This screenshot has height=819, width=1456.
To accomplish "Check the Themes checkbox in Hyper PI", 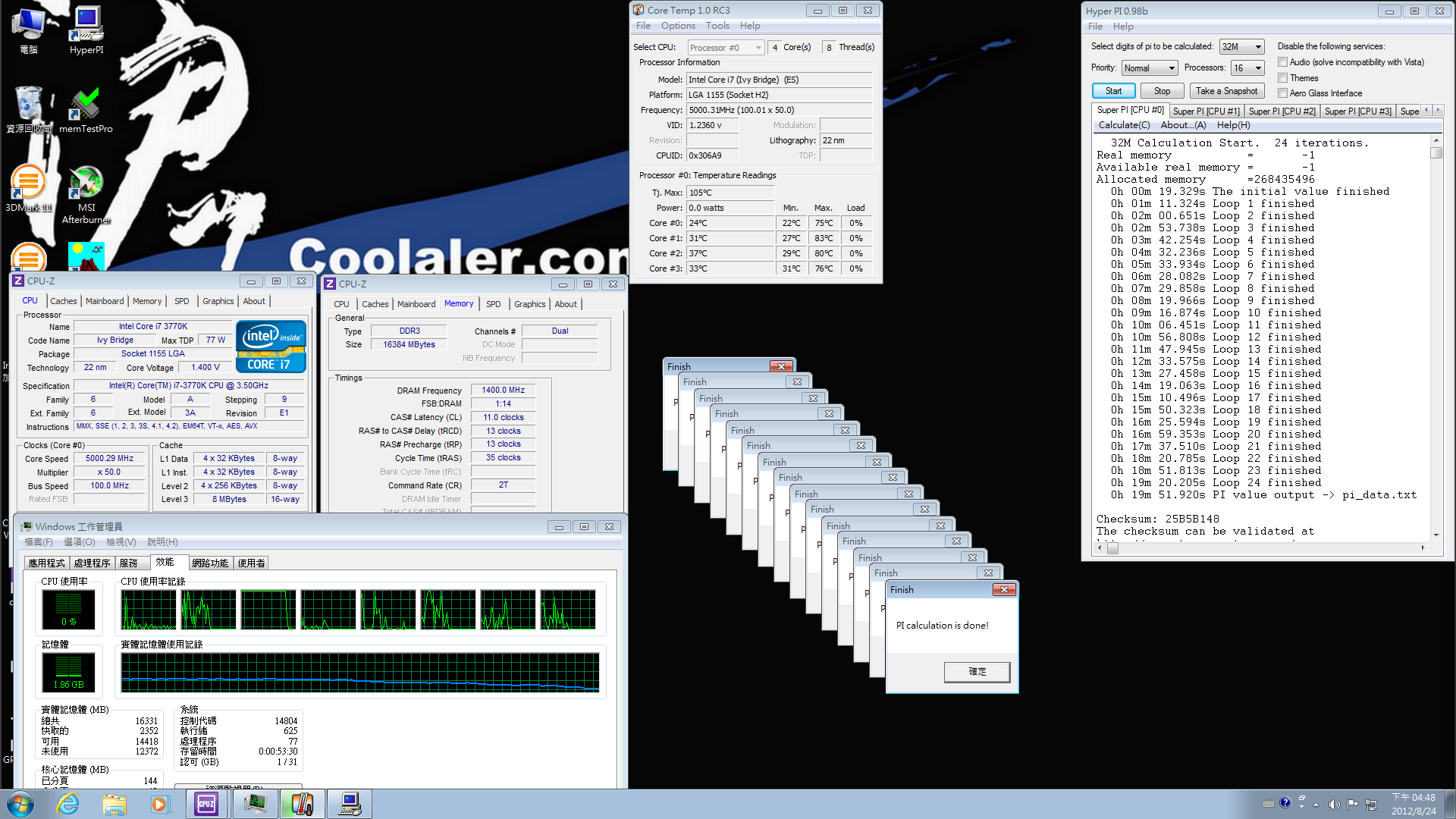I will pyautogui.click(x=1282, y=78).
